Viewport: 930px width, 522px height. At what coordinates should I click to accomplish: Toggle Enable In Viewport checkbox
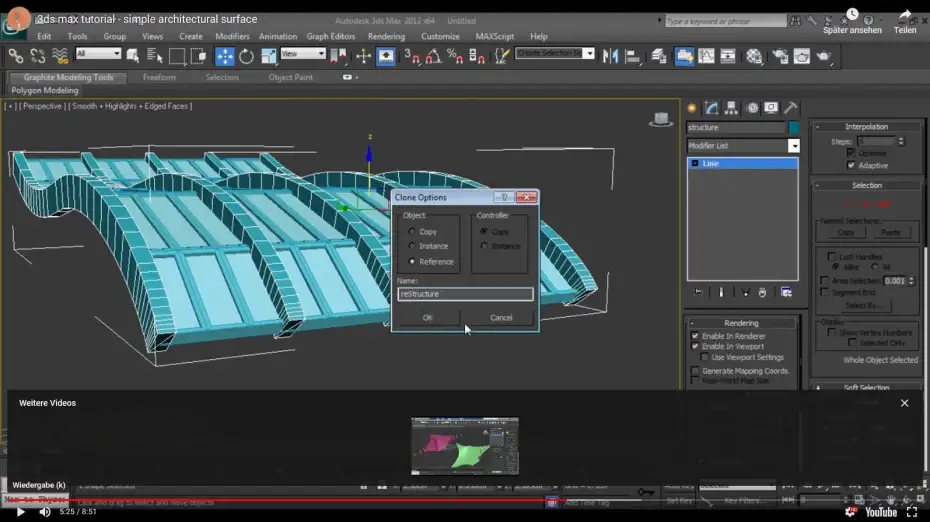695,346
